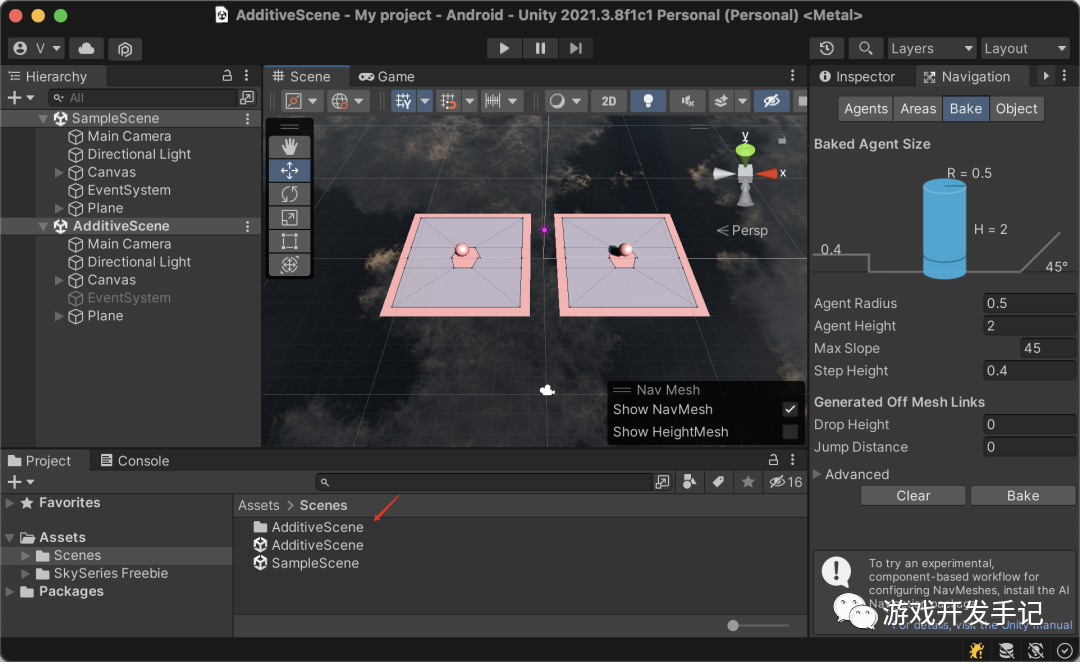Adjust the project icon size slider
Screen dimensions: 1080x662
click(733, 625)
